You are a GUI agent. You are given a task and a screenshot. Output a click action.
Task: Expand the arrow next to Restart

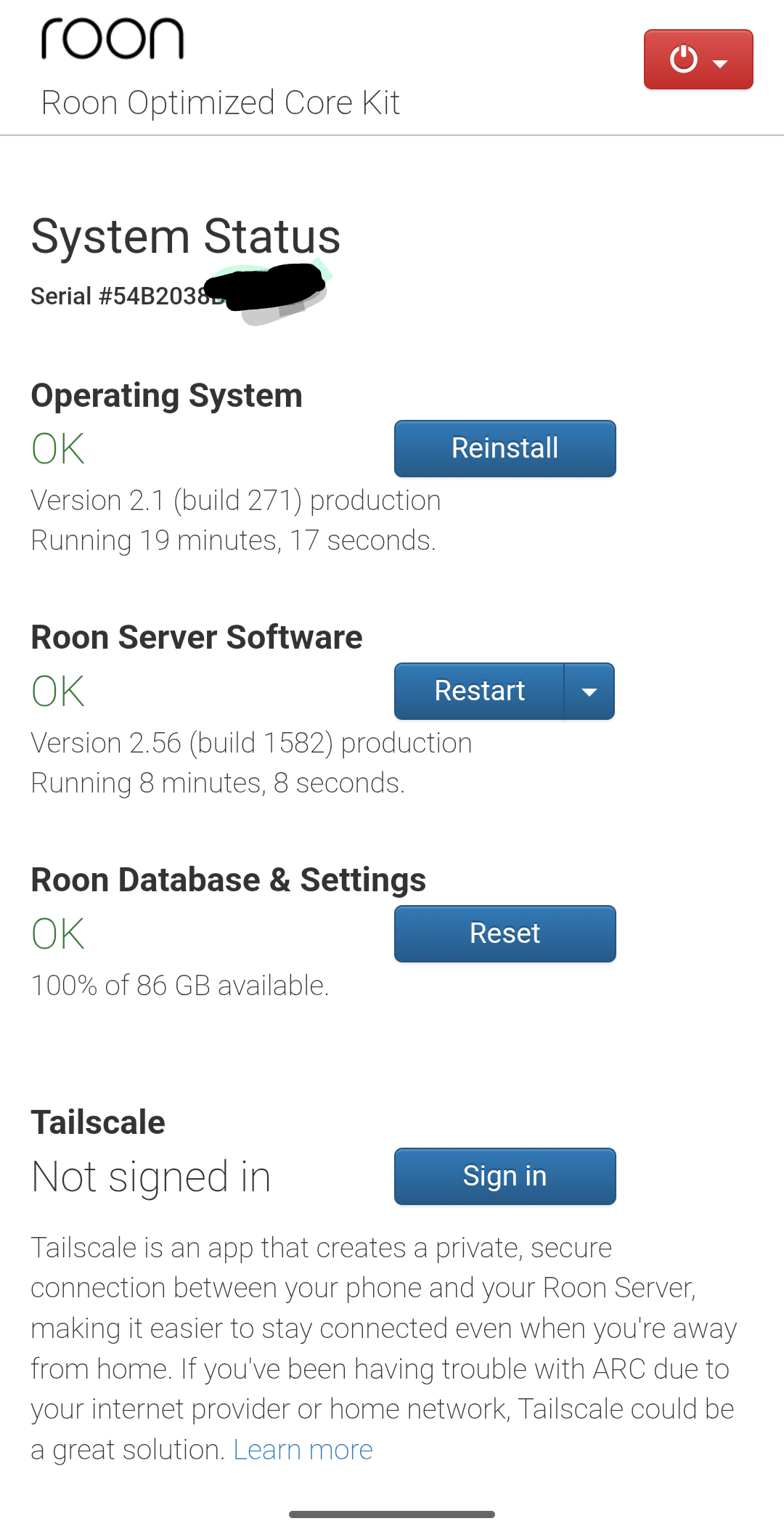589,692
